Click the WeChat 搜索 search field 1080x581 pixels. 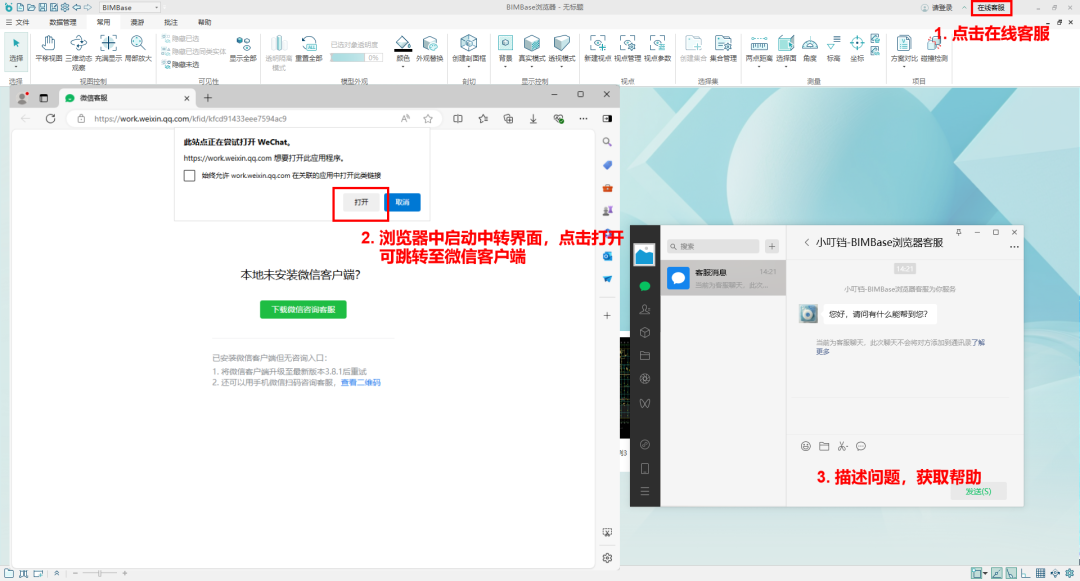tap(713, 246)
